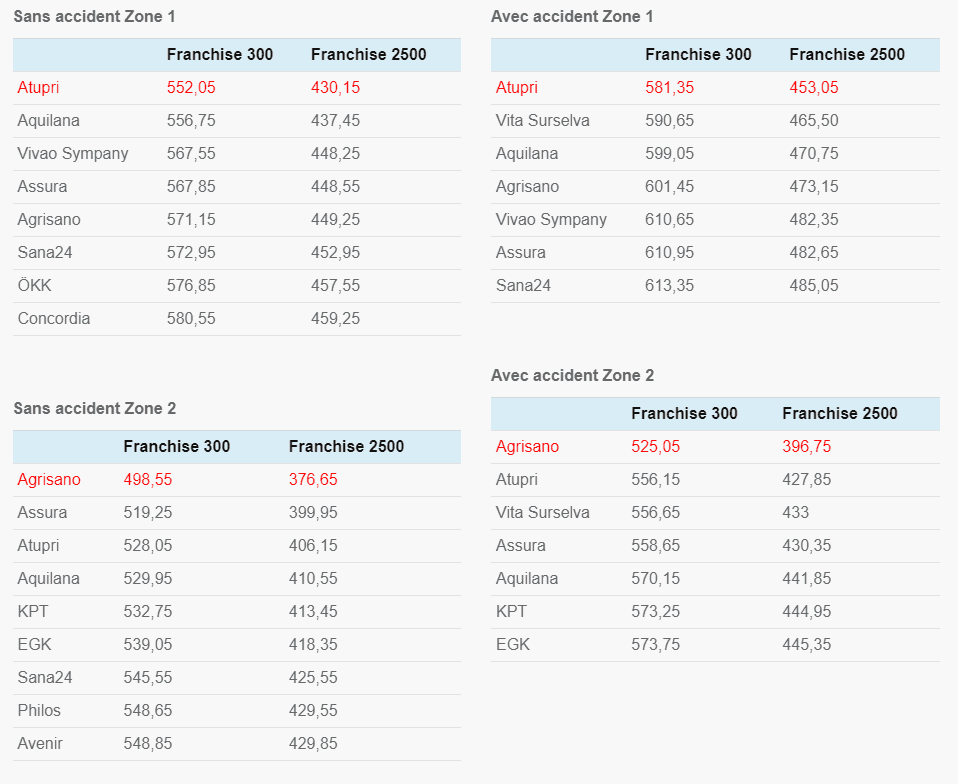Click "Agrisano" in Avec accident Zone 1 table
The image size is (958, 784).
coord(527,186)
